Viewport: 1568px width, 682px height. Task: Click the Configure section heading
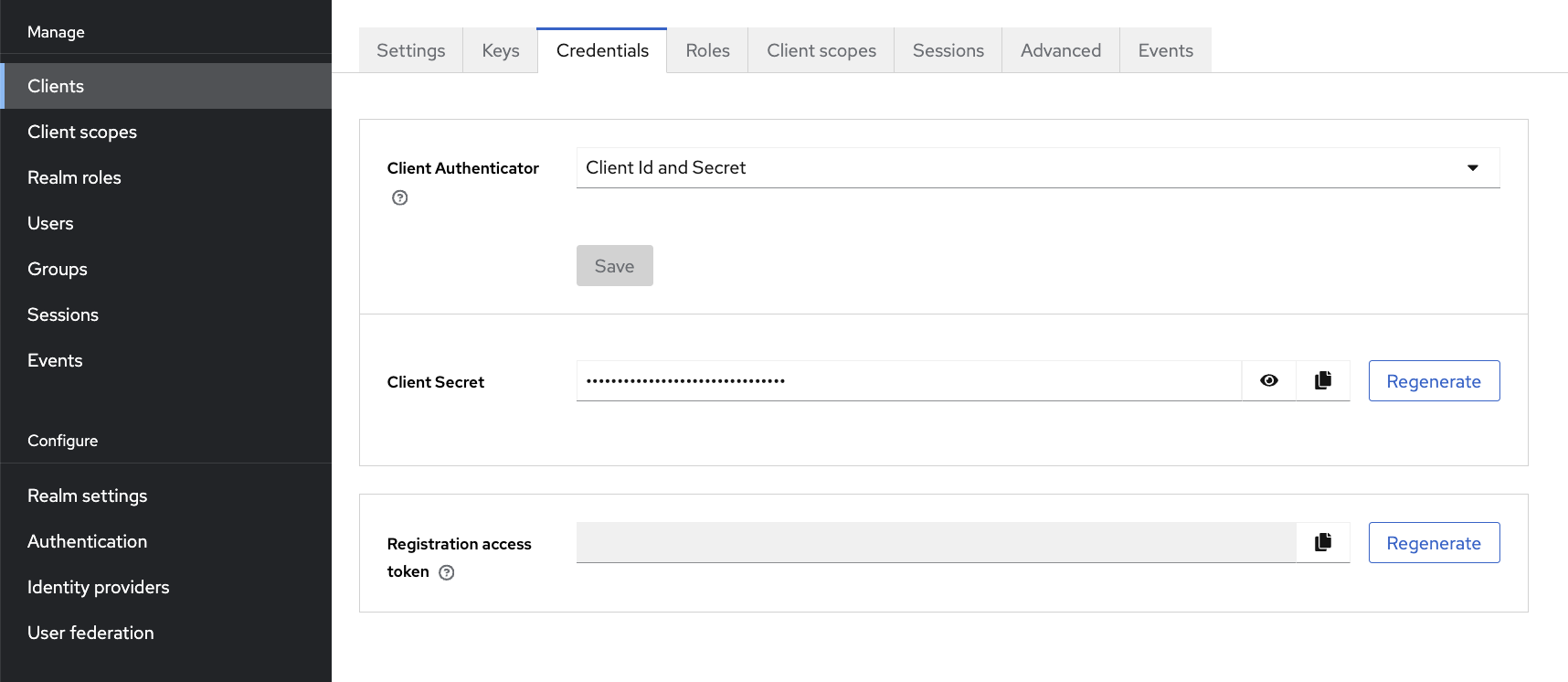62,441
